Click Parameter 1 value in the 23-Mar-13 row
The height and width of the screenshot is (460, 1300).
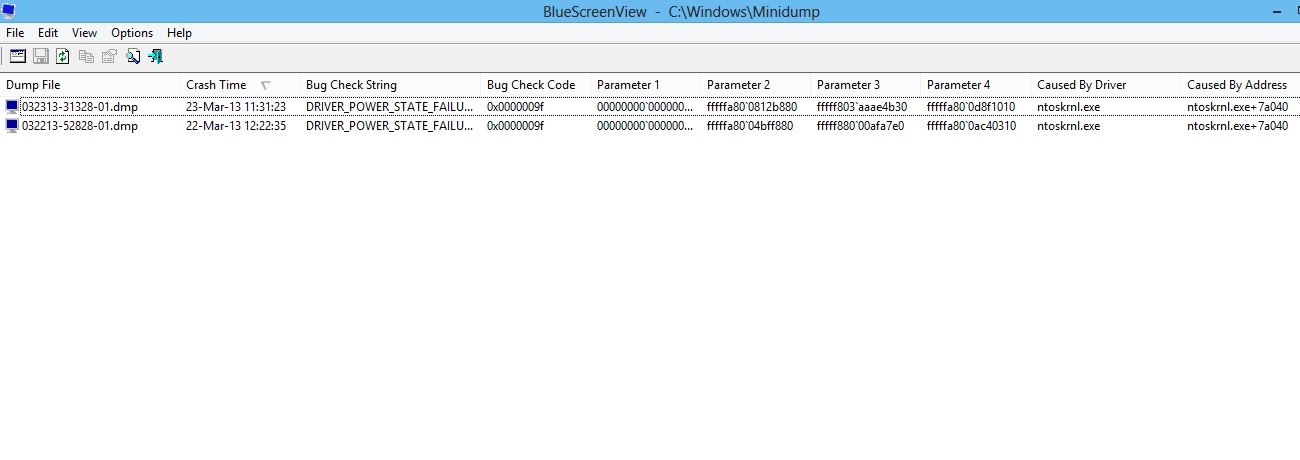(645, 107)
